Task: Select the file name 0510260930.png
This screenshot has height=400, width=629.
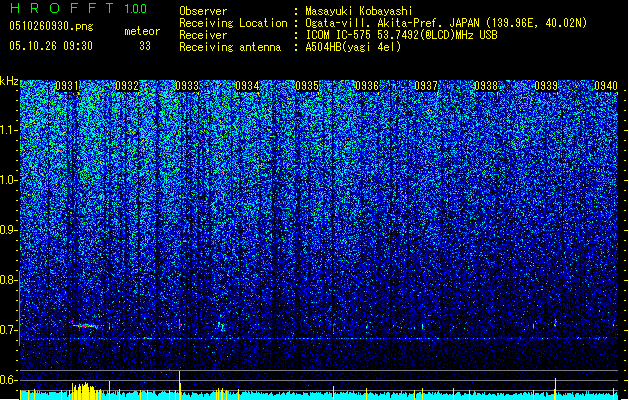Action: point(51,26)
